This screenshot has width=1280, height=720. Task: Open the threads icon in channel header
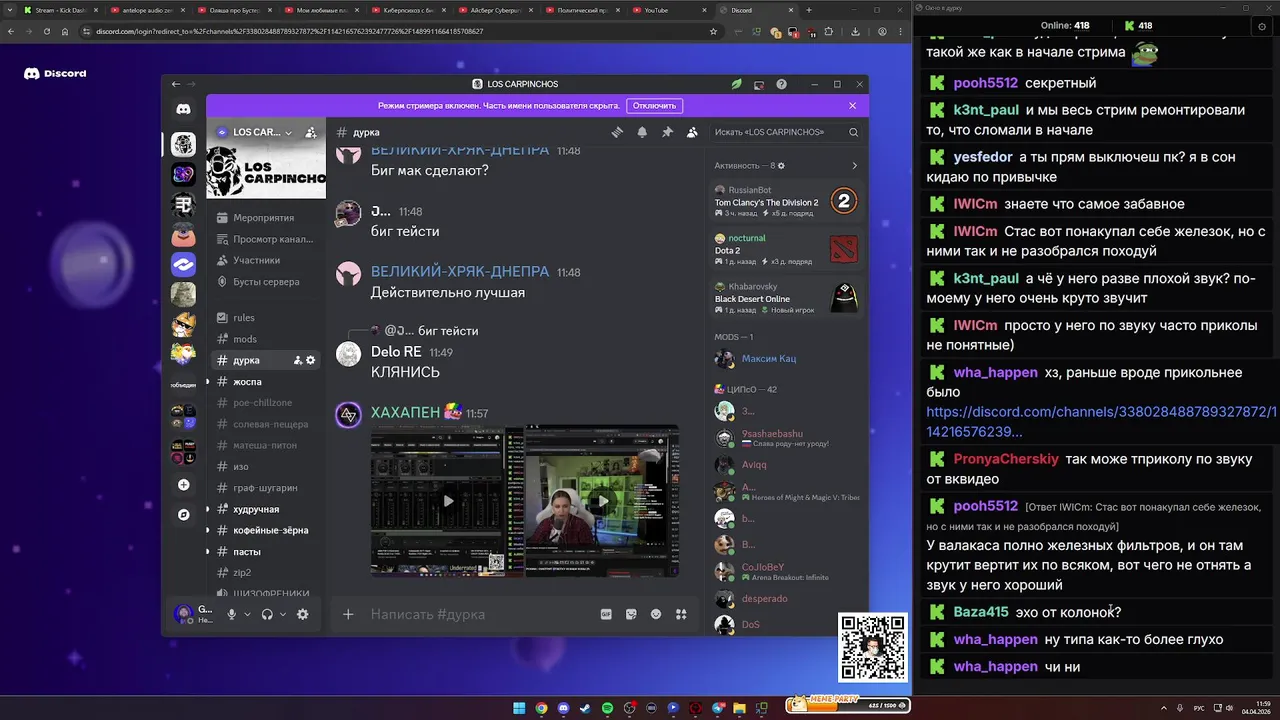click(x=617, y=132)
